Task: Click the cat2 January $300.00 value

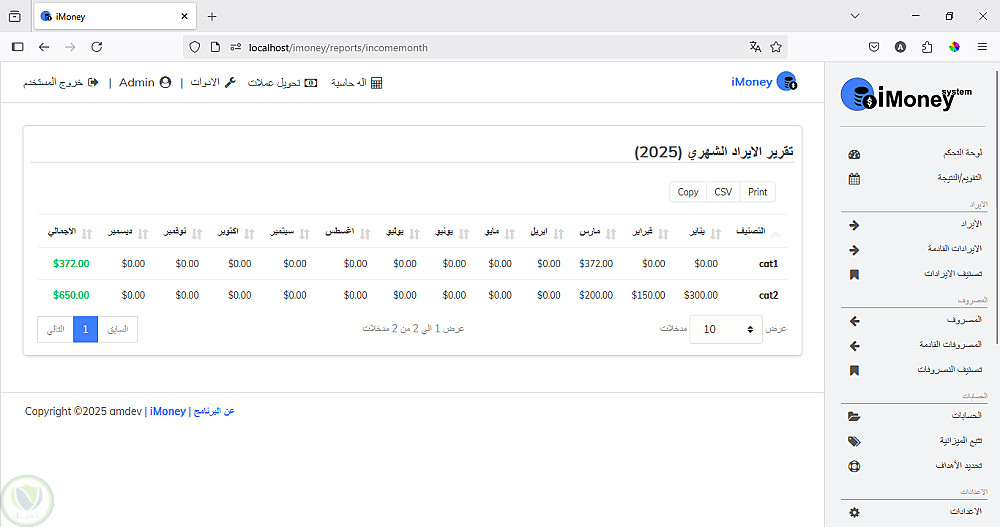Action: point(701,295)
